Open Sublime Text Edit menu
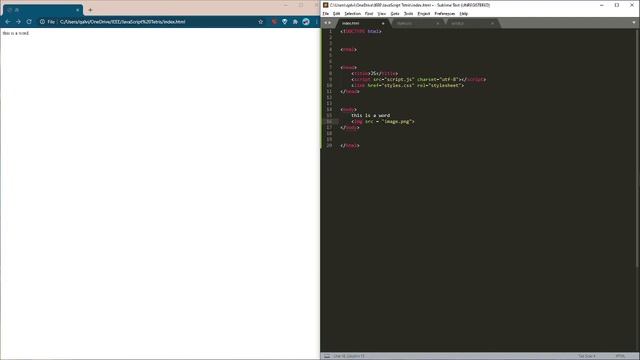640x360 pixels. point(336,13)
